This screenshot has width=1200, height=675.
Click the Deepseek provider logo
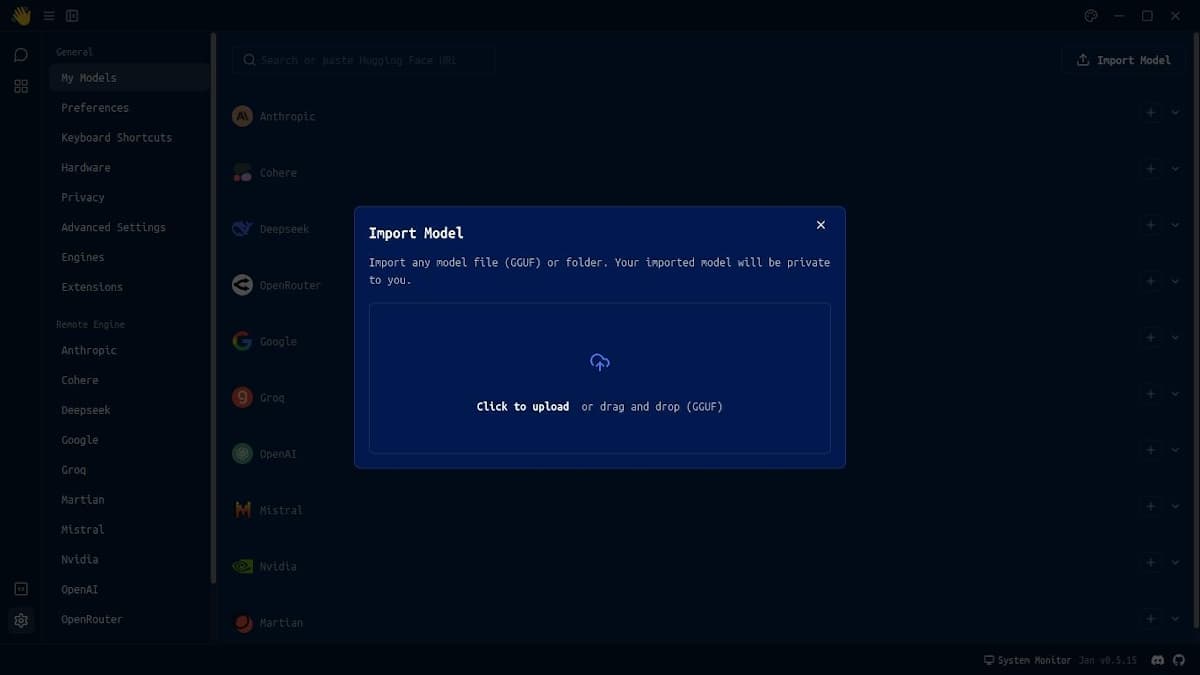(x=242, y=229)
